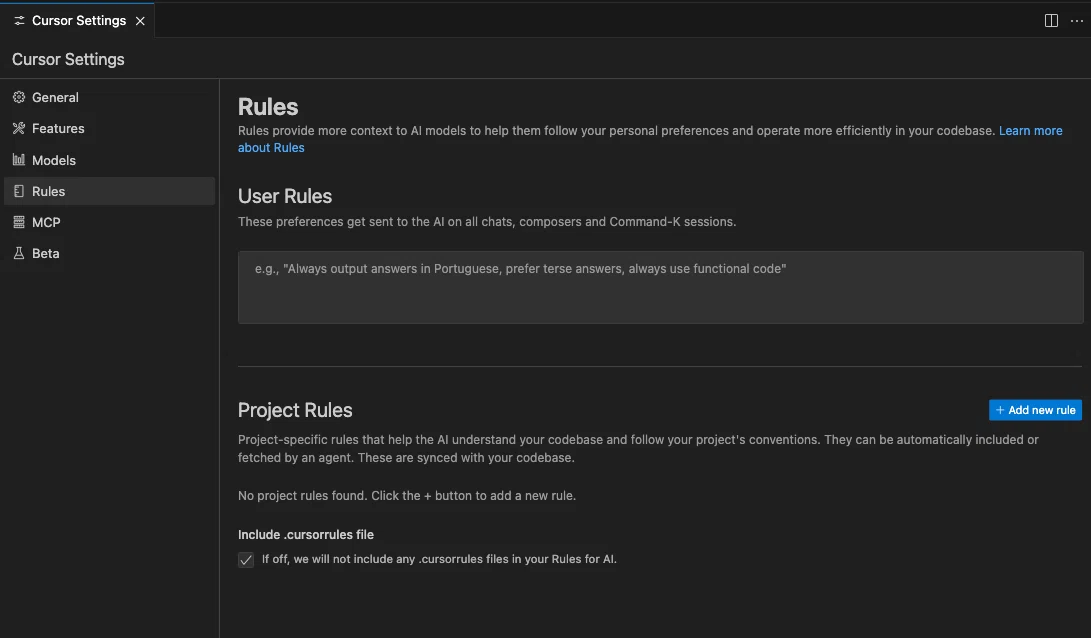
Task: Open the Models settings section
Action: click(x=109, y=160)
